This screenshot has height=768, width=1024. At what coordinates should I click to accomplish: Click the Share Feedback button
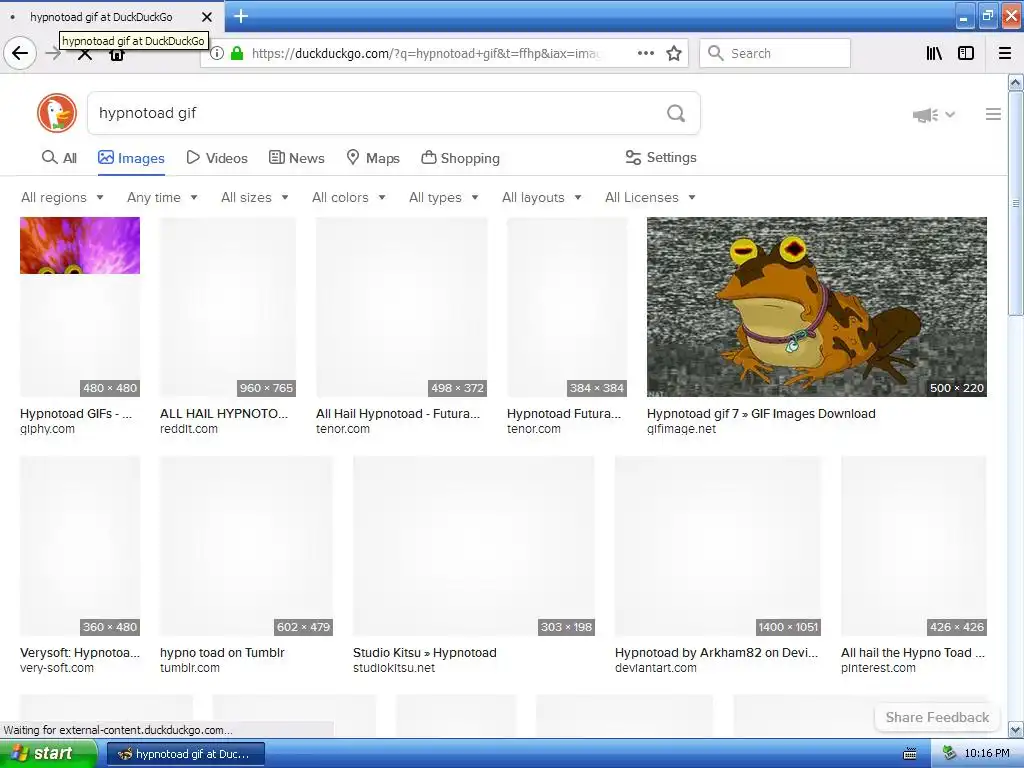point(937,717)
